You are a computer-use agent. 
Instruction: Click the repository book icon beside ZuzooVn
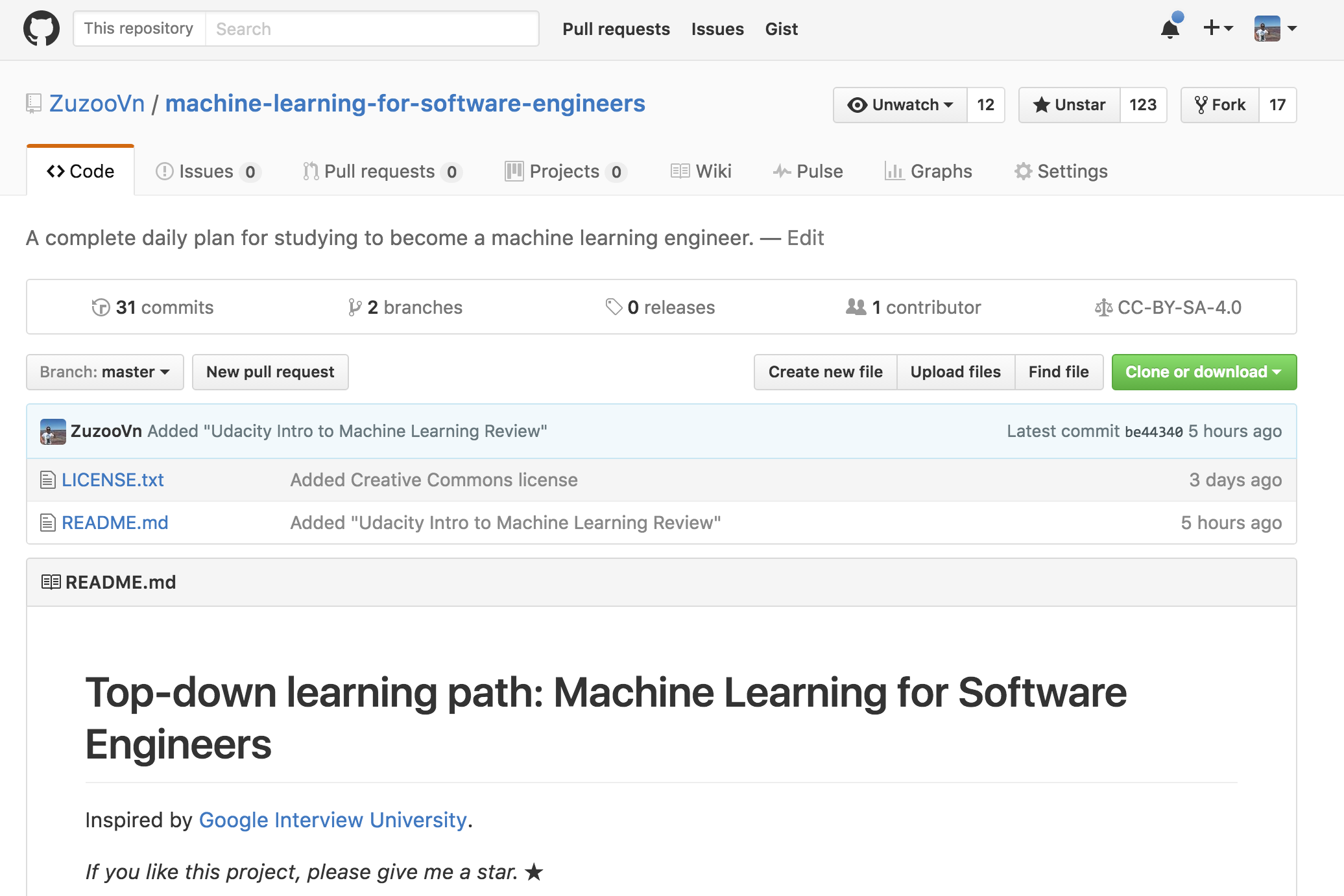pos(33,103)
